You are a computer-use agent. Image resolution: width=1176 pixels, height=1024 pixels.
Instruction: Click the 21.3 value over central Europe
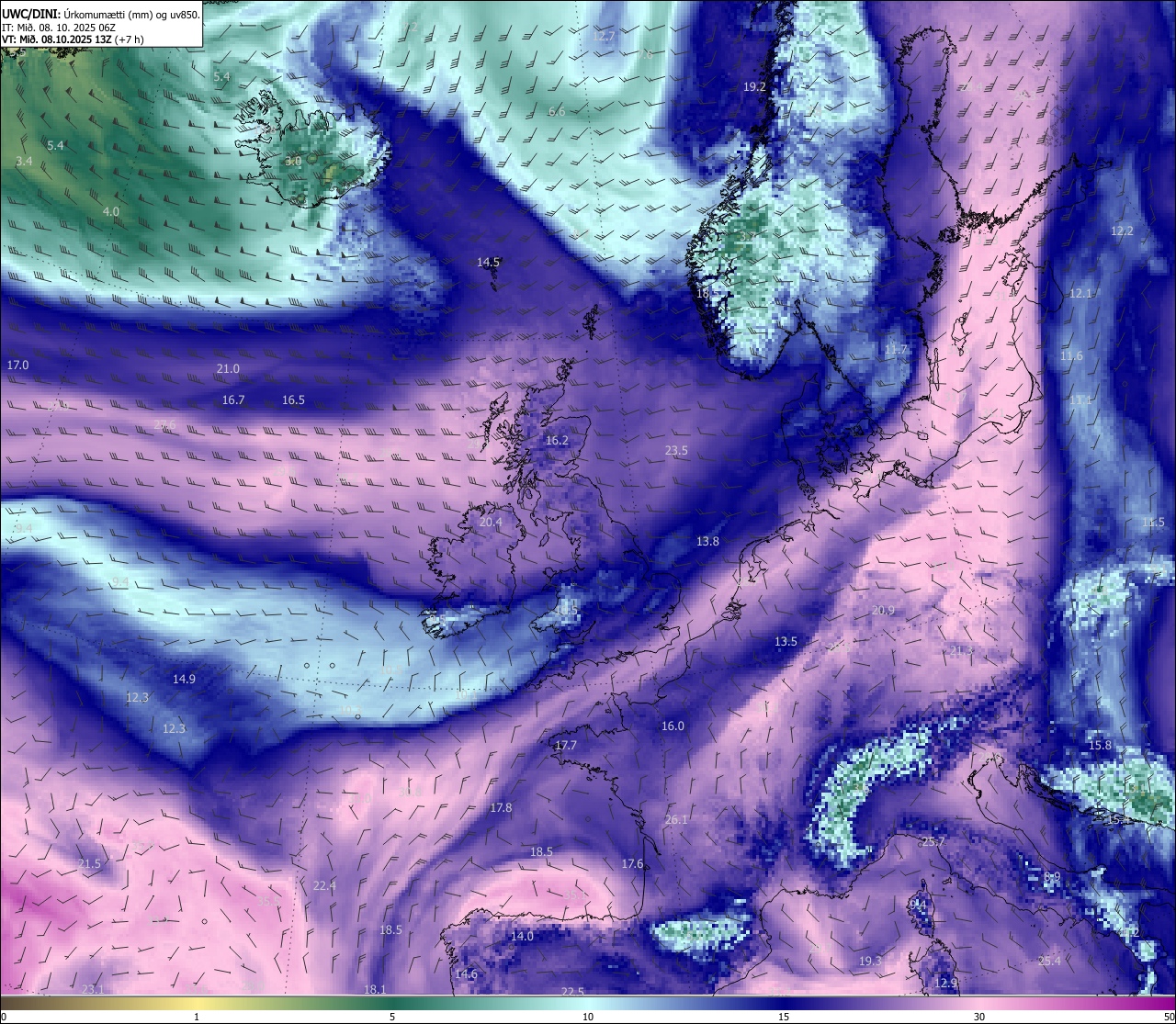960,649
